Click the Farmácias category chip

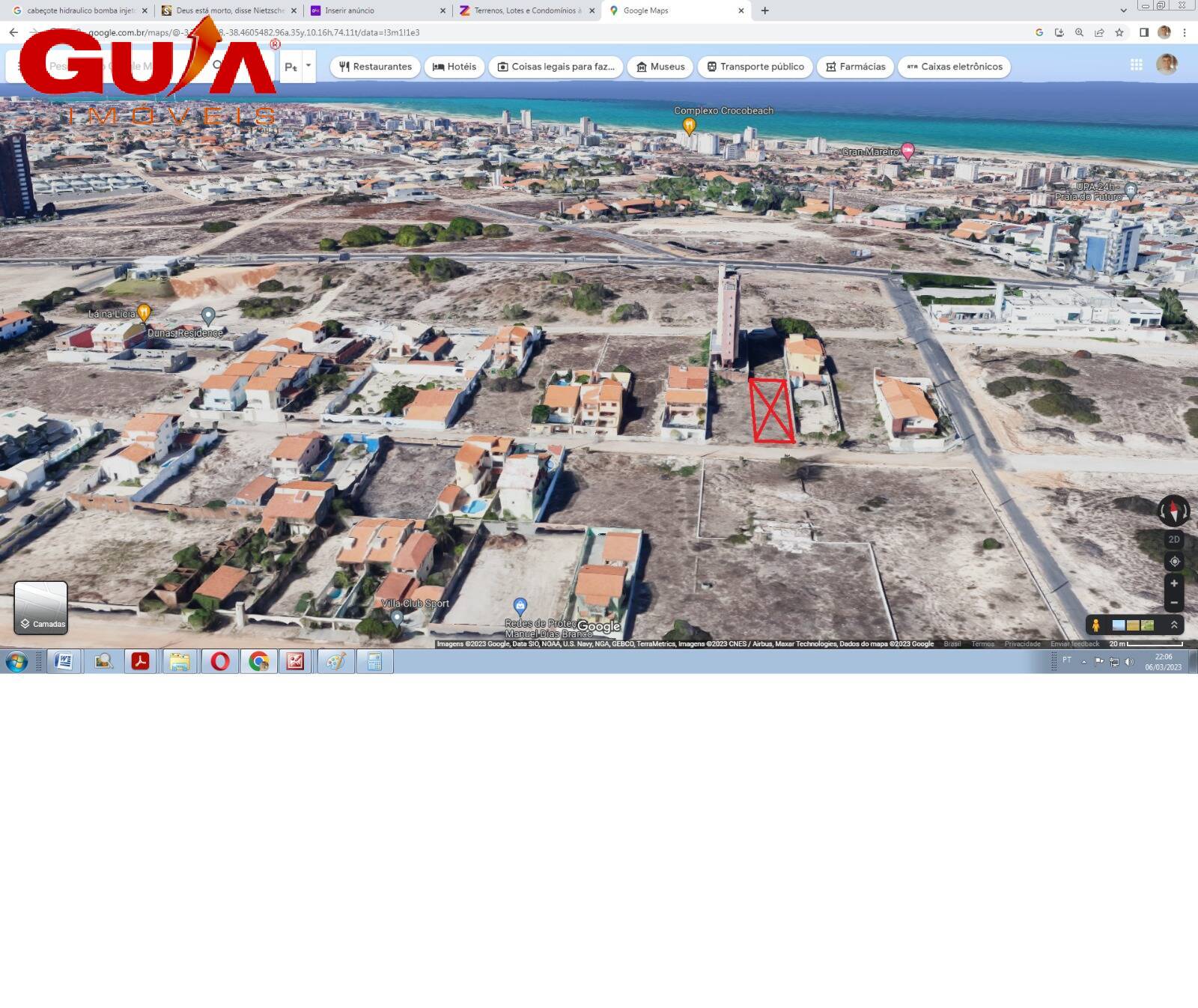855,67
